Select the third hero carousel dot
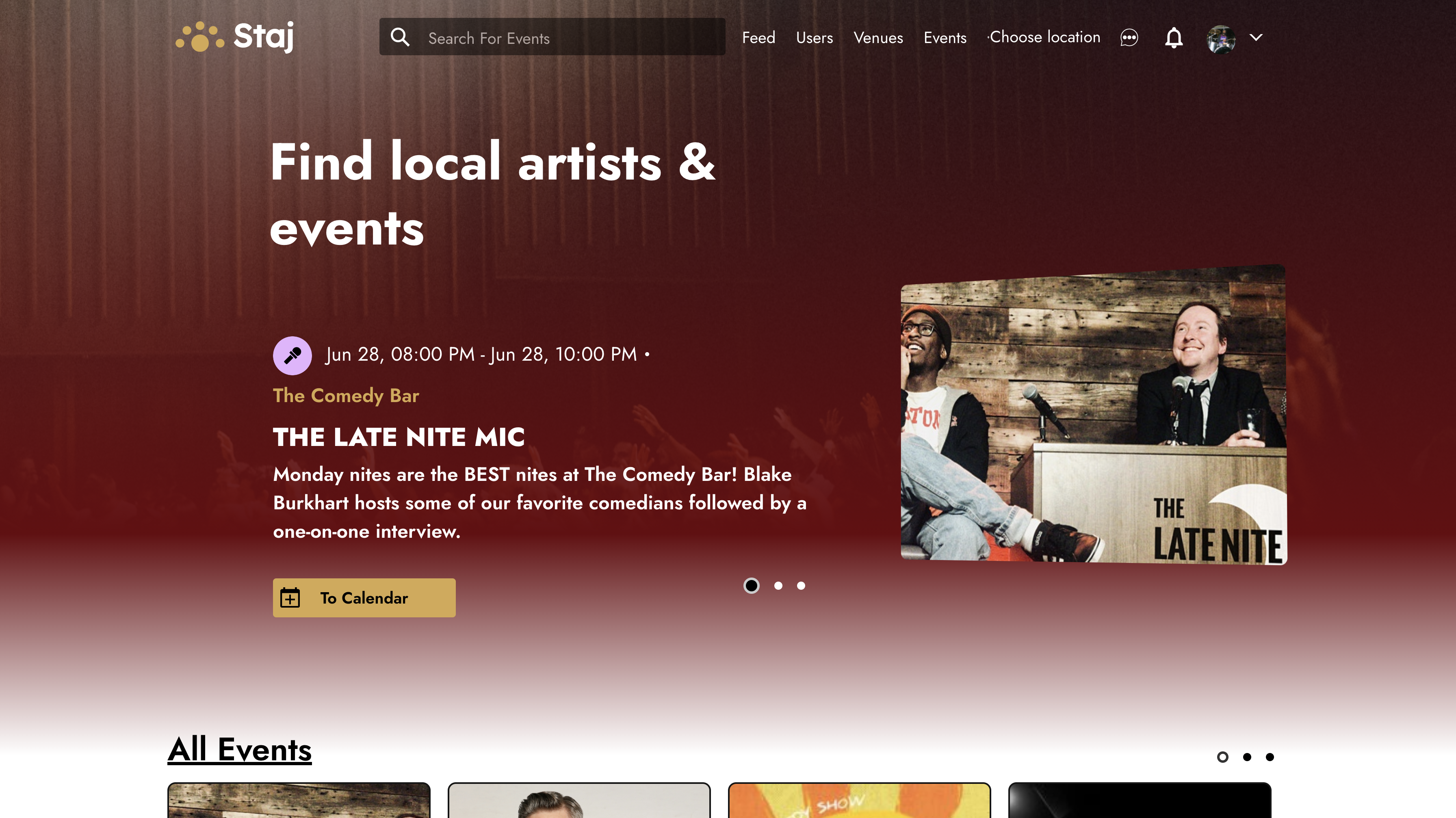 (x=801, y=586)
